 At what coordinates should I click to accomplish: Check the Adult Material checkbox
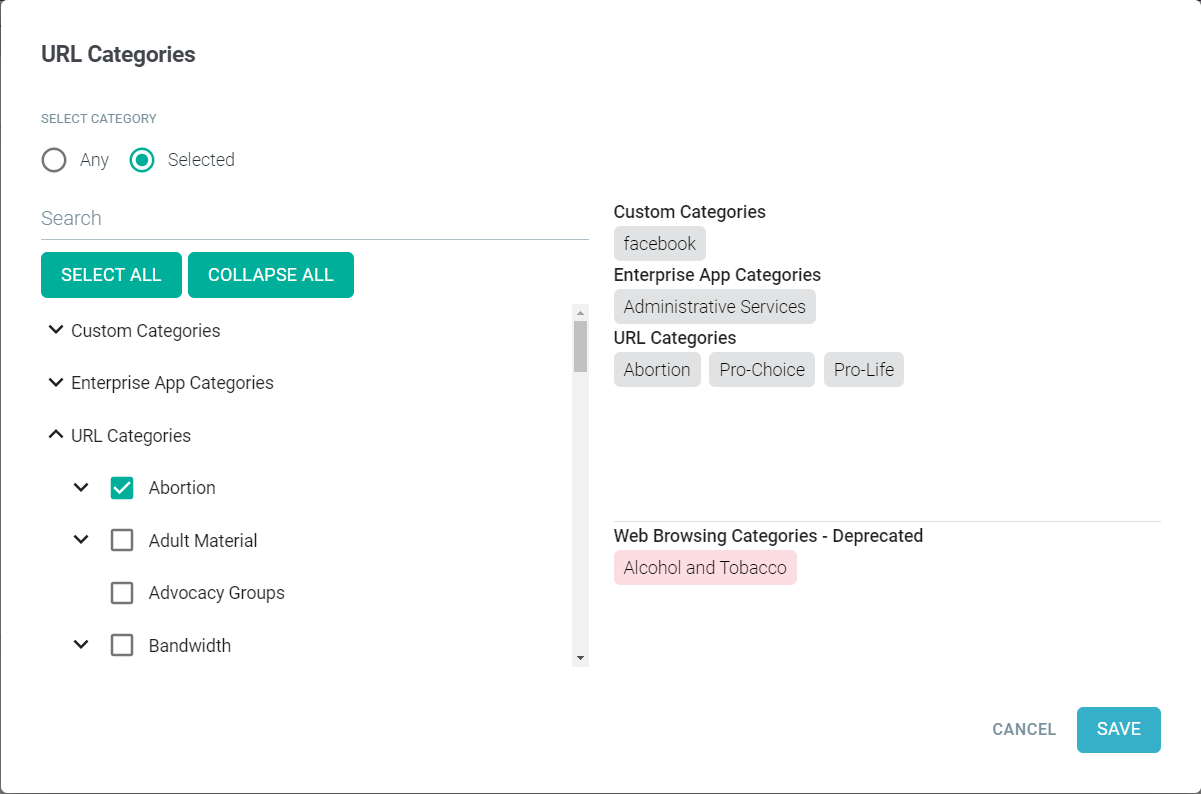pos(122,540)
